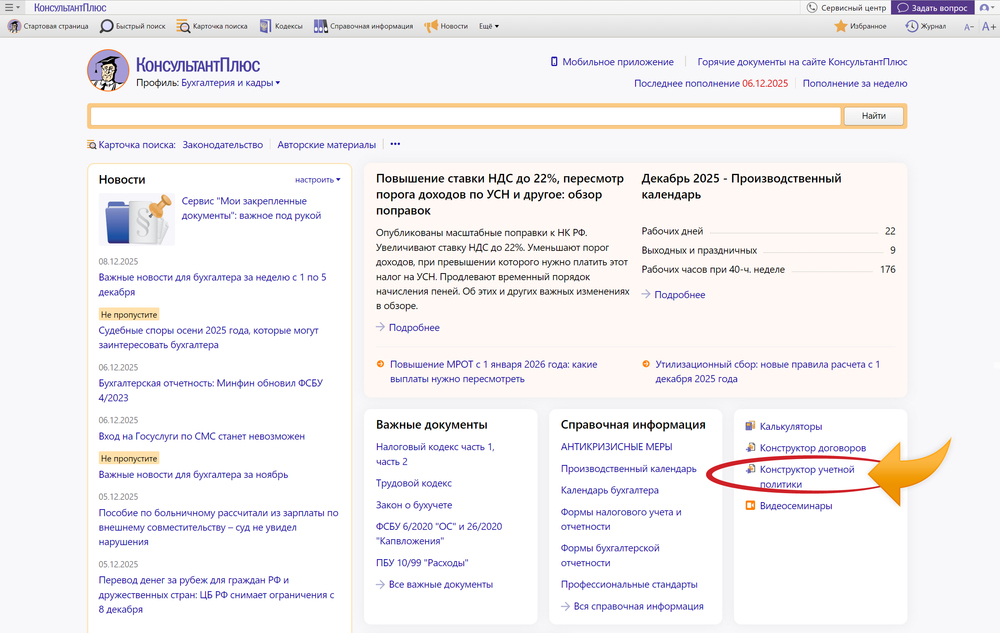Open Карточка поиска from the toolbar

point(183,26)
